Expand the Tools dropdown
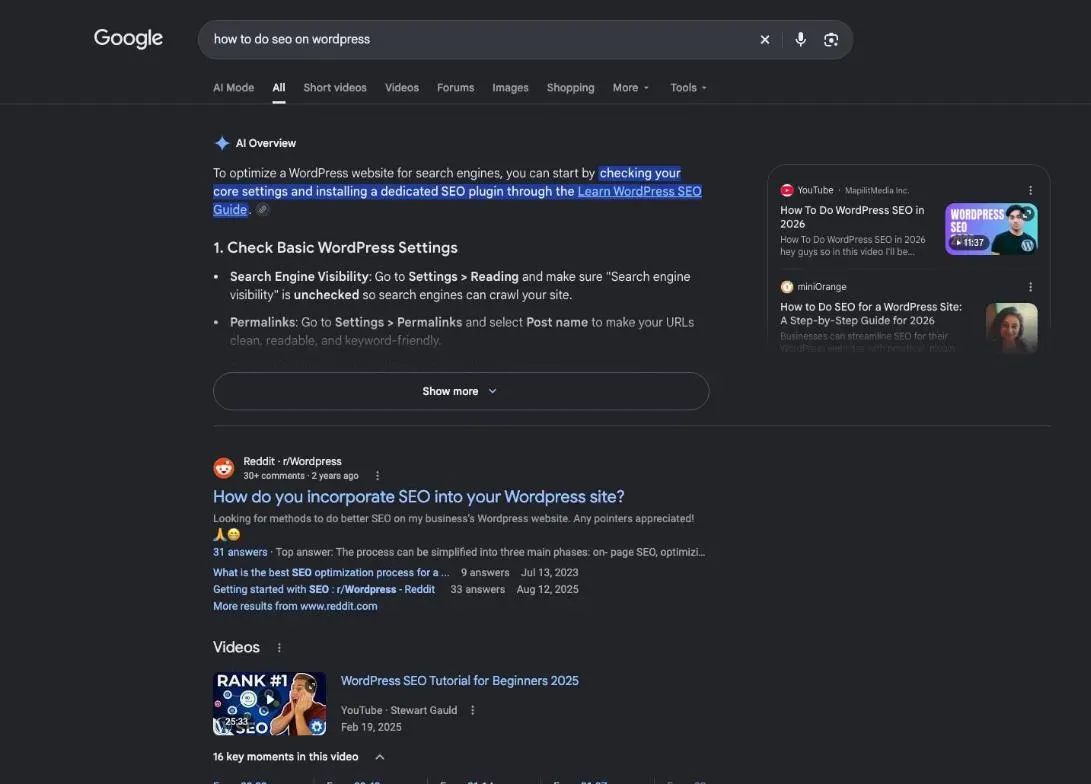This screenshot has height=784, width=1091. pos(688,88)
